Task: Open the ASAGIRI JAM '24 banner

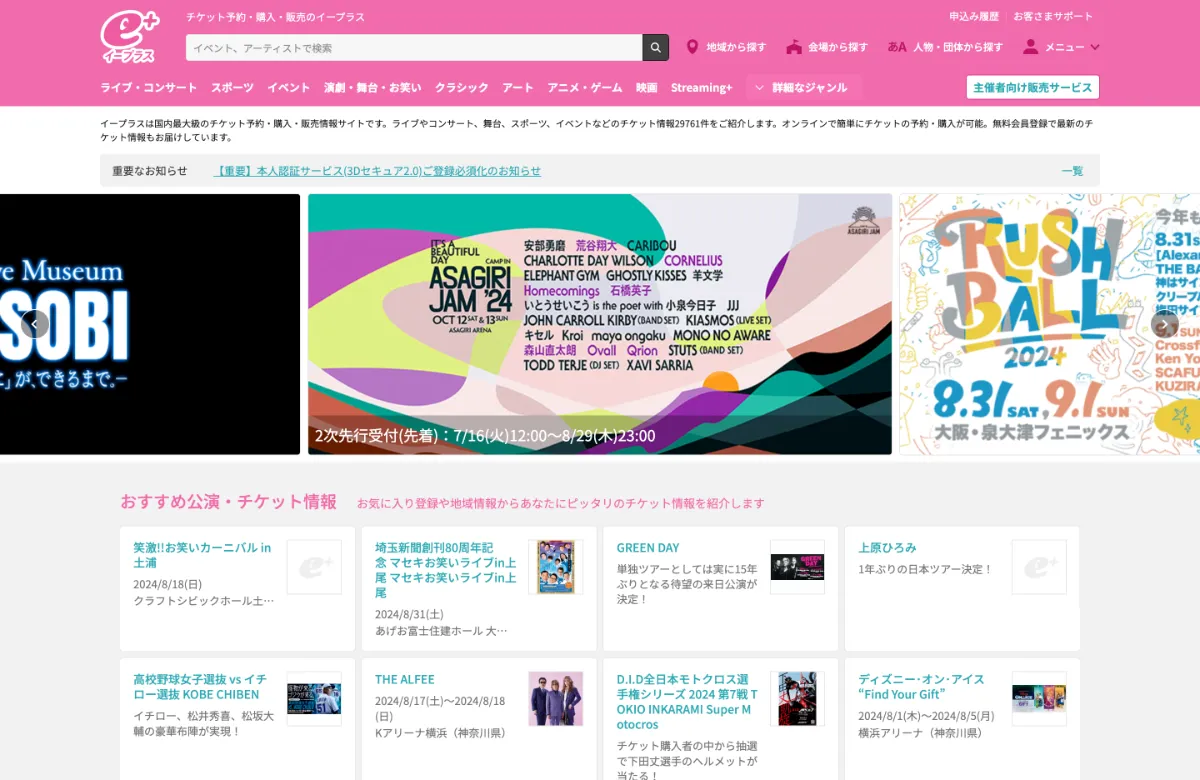Action: click(x=600, y=324)
